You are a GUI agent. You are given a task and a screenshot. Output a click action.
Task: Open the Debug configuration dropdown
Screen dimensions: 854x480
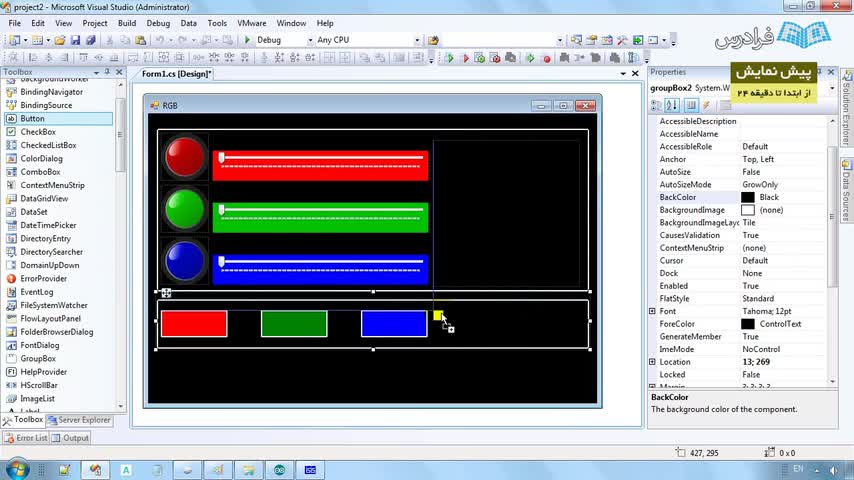tap(310, 40)
